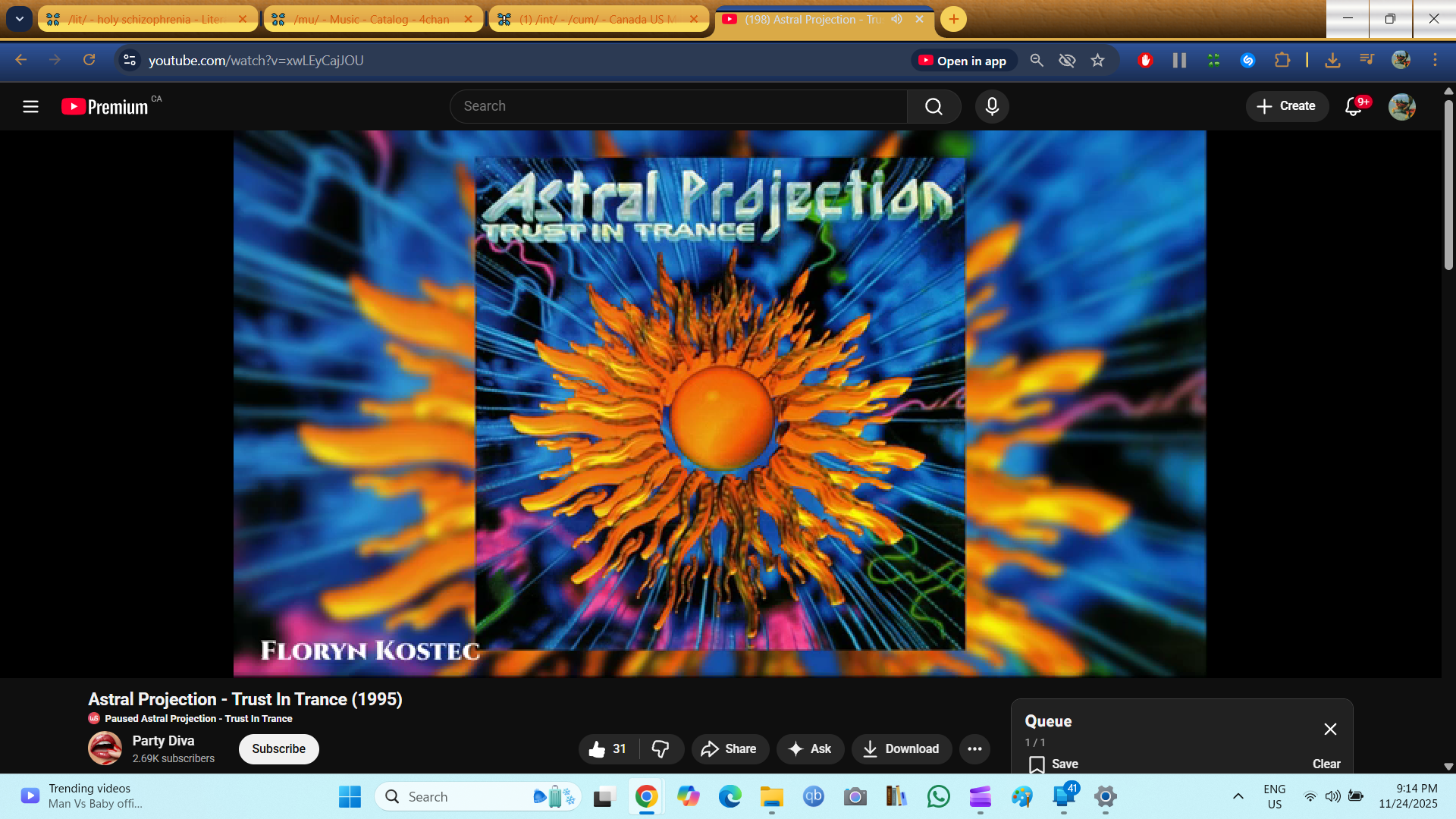Focus the YouTube search input field
The height and width of the screenshot is (819, 1456).
[x=679, y=107]
